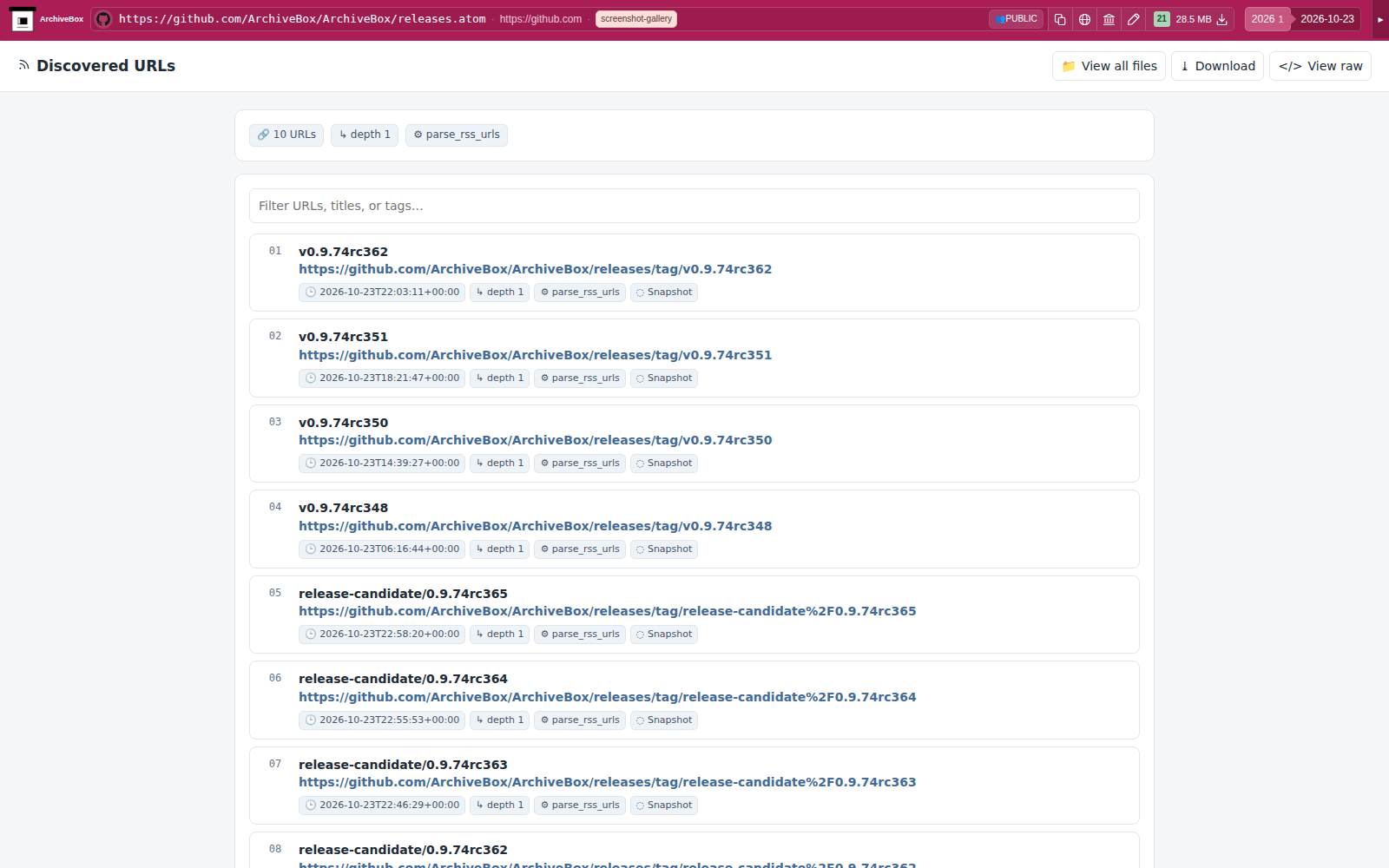Select the 2026-10-23 date breadcrumb
Image resolution: width=1389 pixels, height=868 pixels.
(1326, 19)
